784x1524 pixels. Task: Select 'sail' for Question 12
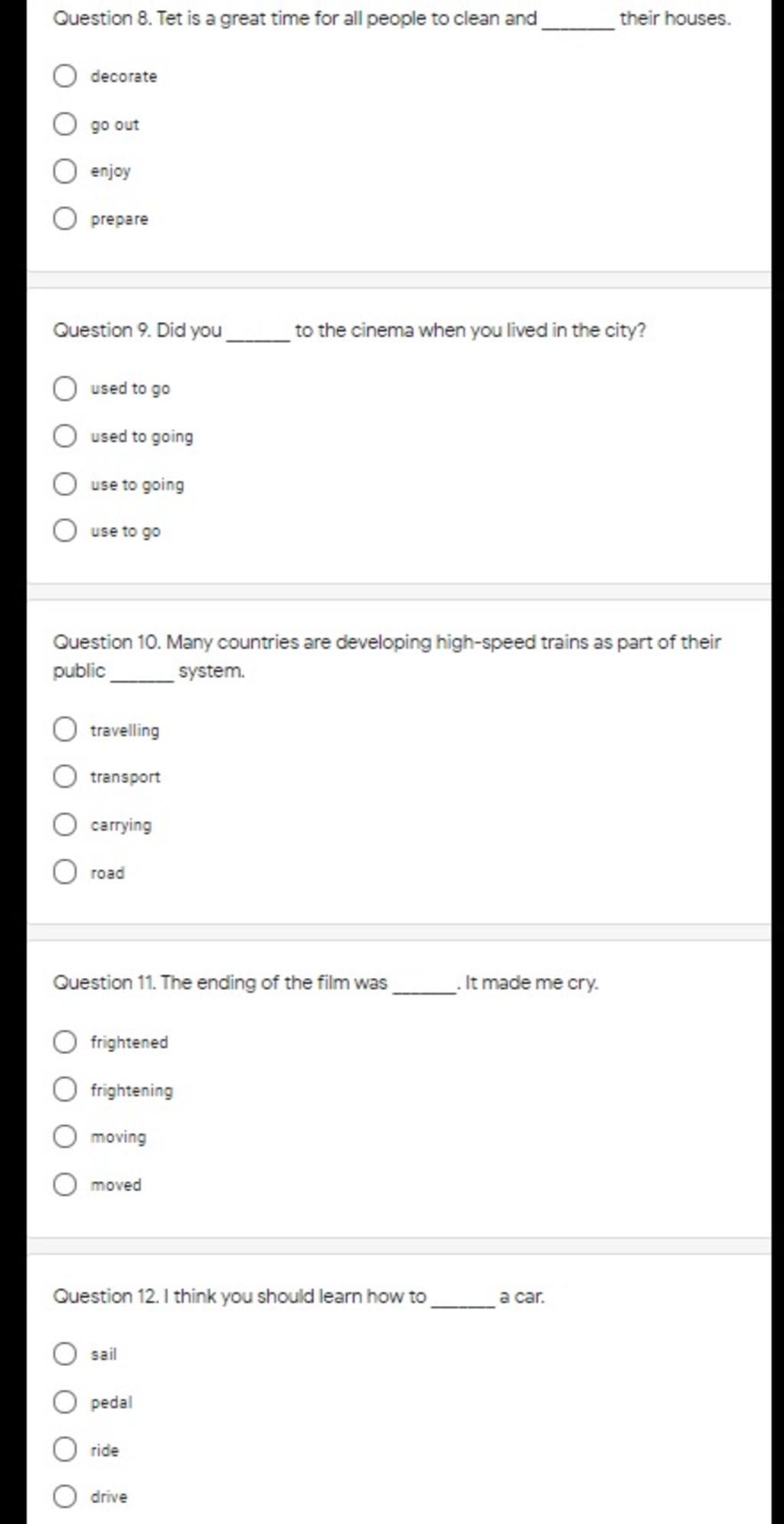(65, 1354)
